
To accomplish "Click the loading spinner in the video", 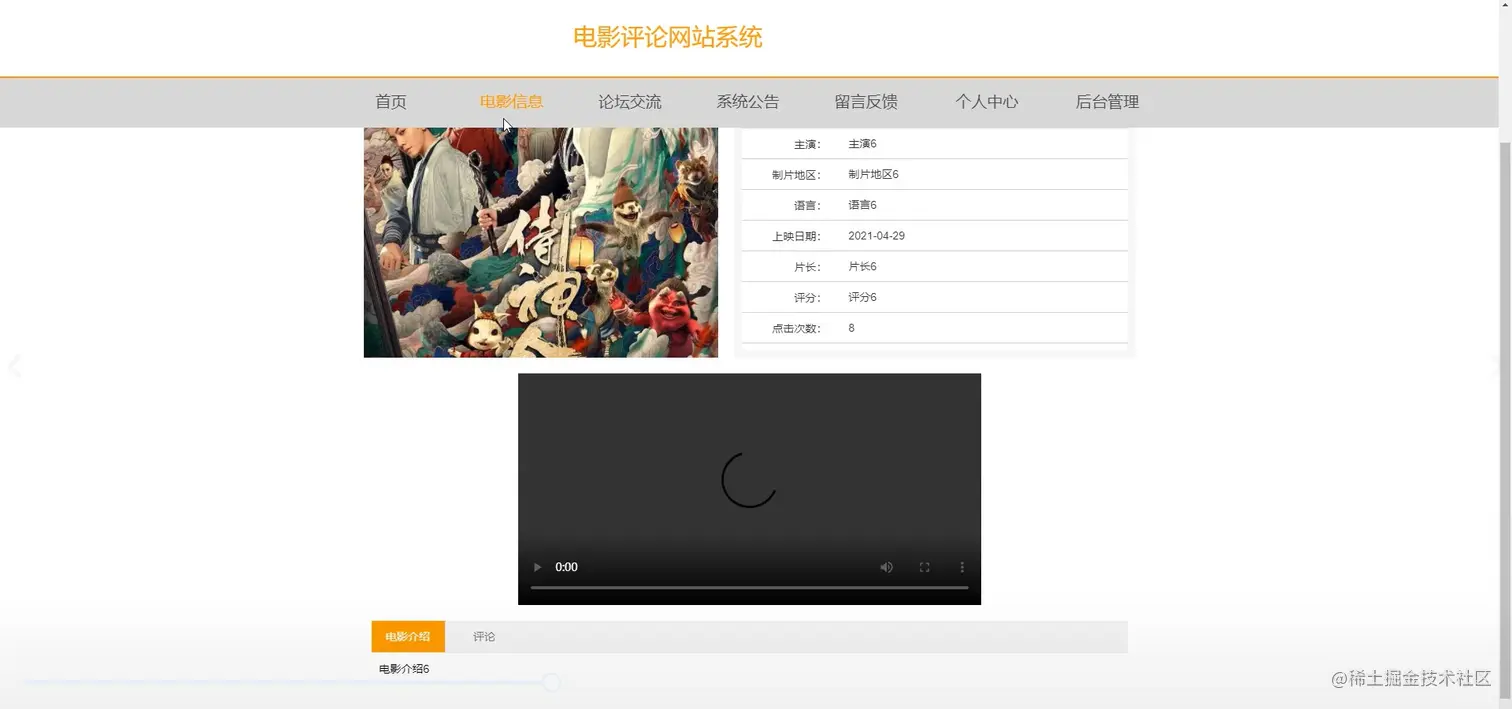I will pyautogui.click(x=749, y=479).
